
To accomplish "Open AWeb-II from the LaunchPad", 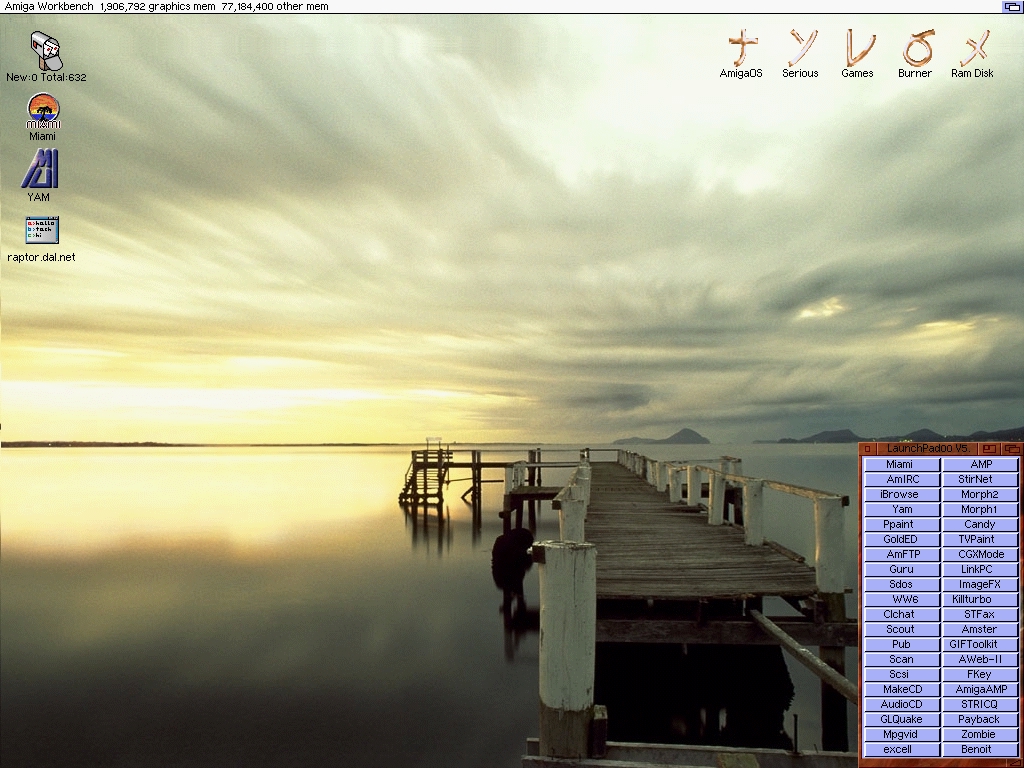I will point(979,660).
